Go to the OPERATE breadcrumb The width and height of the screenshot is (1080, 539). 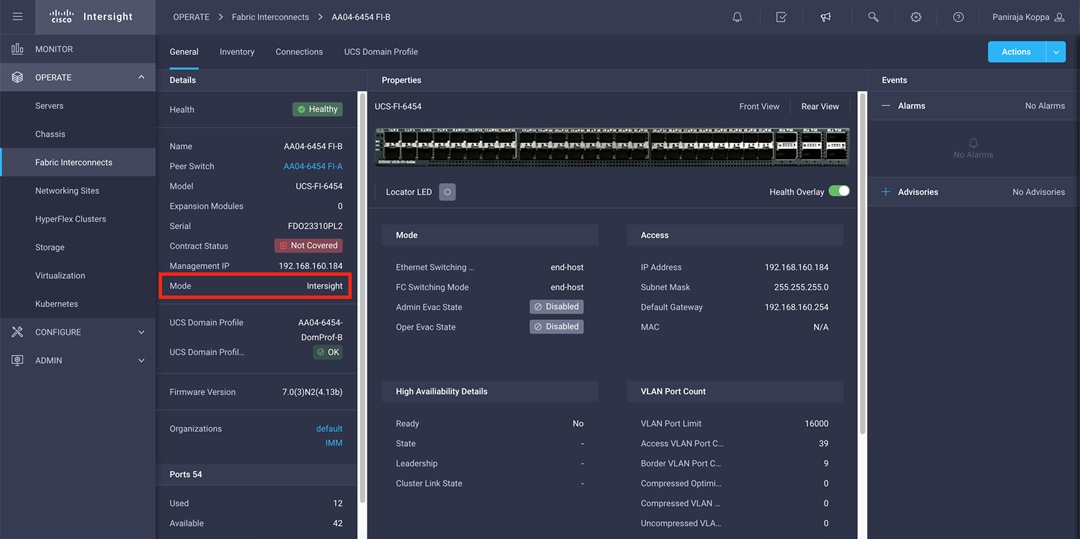coord(191,17)
